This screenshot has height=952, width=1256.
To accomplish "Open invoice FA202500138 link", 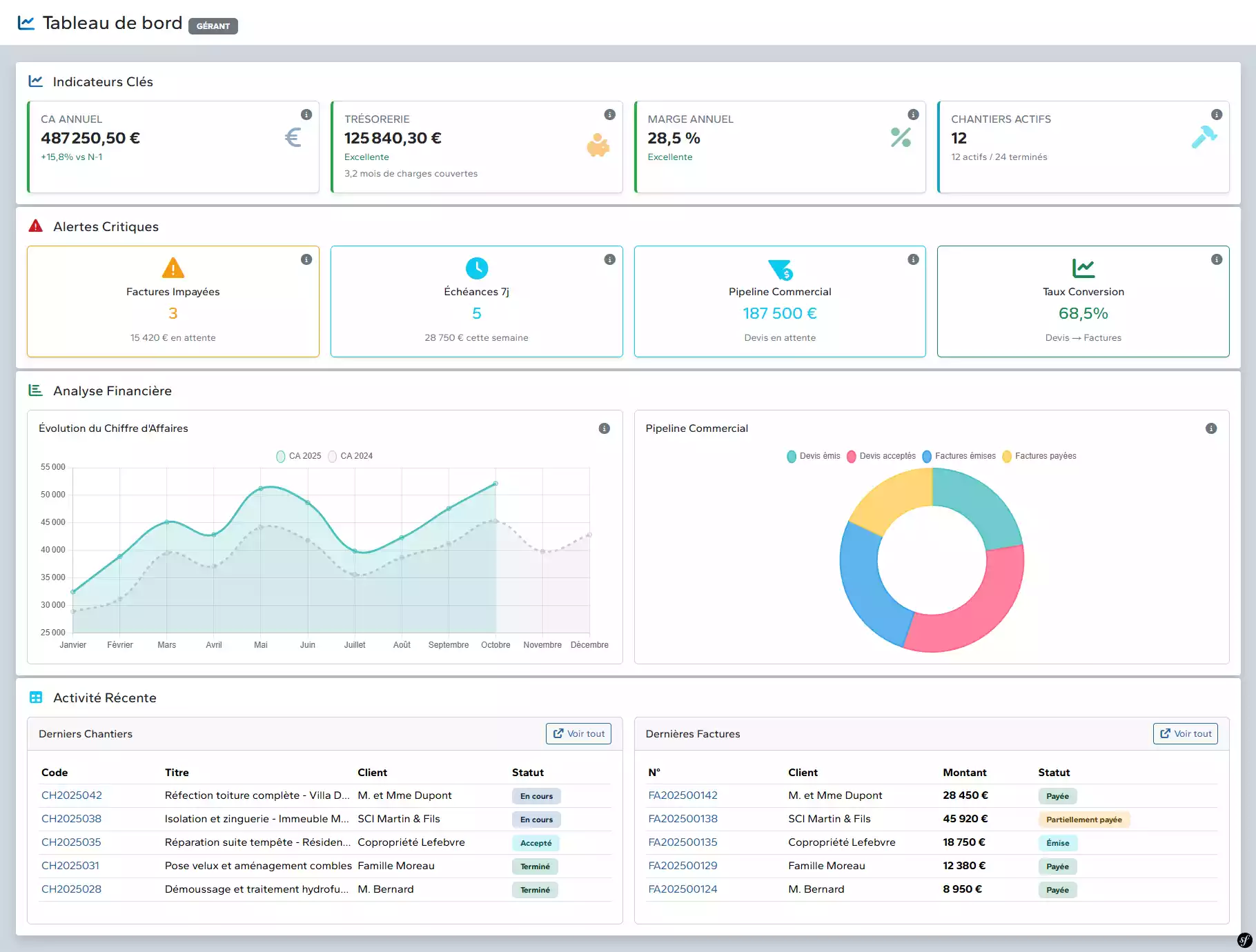I will [x=683, y=819].
